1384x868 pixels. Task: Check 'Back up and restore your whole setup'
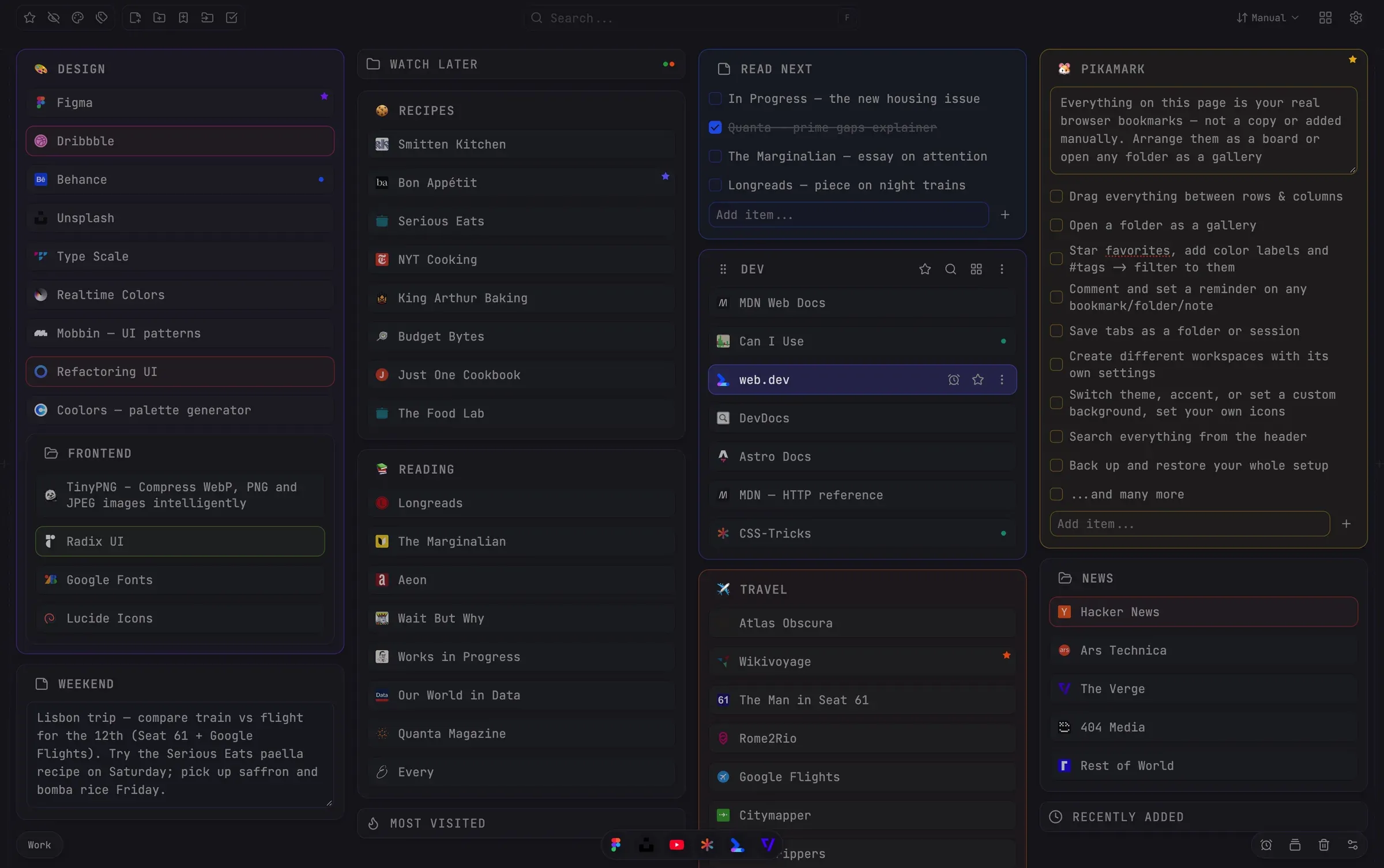pos(1056,466)
